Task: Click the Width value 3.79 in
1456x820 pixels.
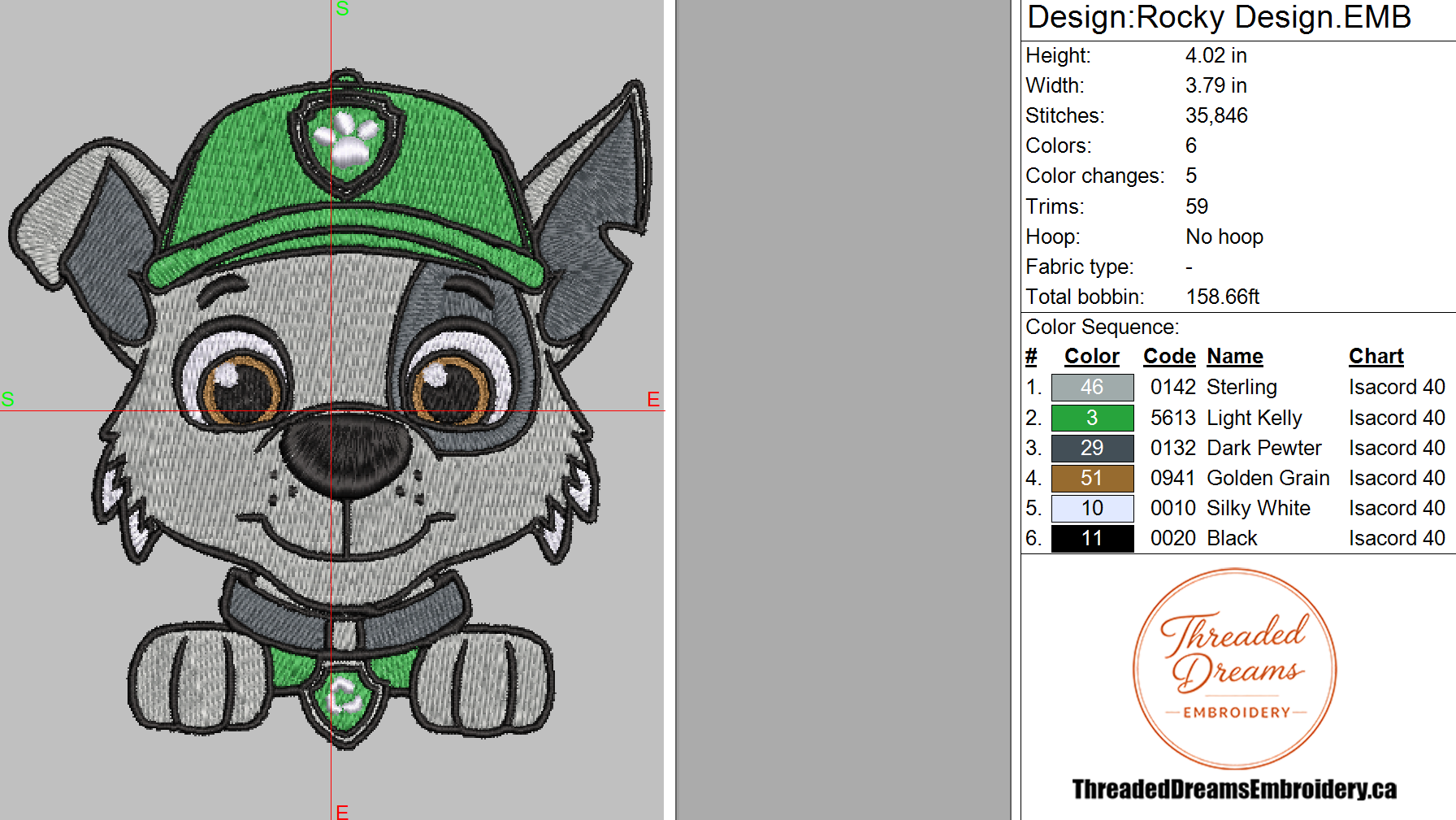Action: point(1215,85)
